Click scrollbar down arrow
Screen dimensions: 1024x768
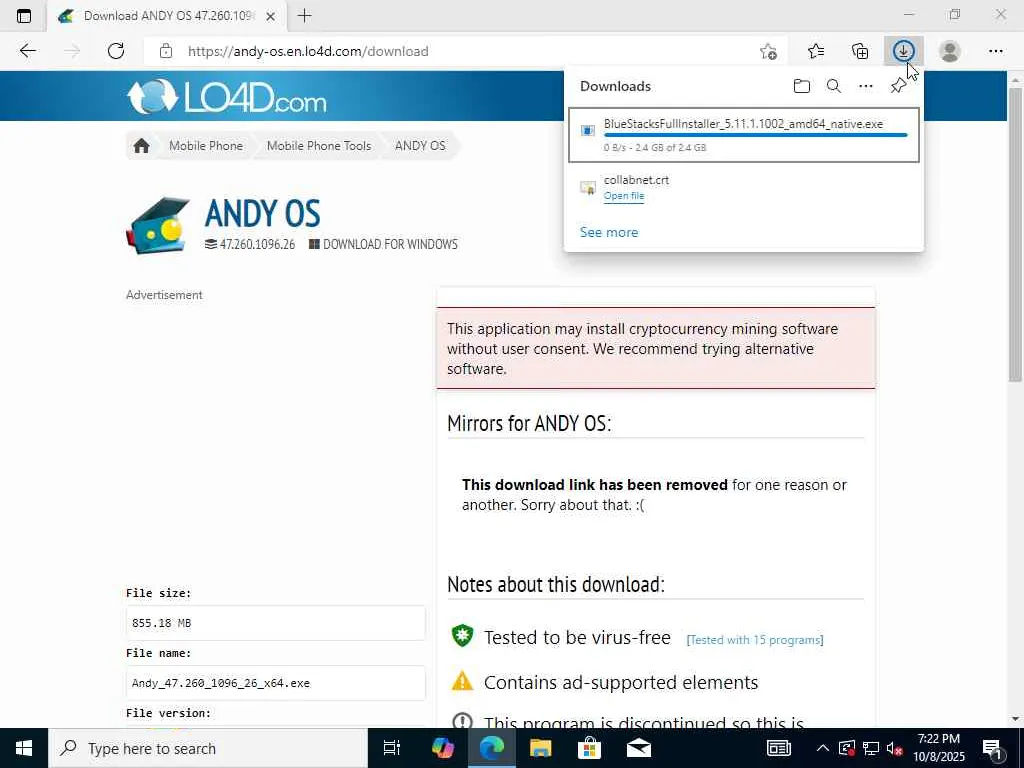[x=1015, y=719]
